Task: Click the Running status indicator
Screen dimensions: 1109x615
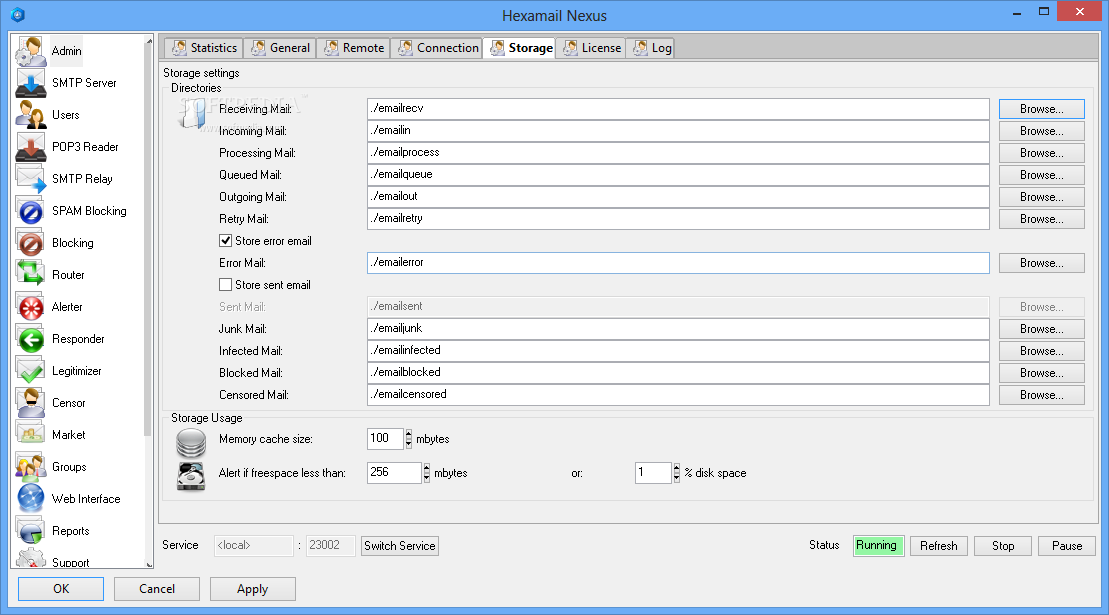Action: pyautogui.click(x=878, y=546)
